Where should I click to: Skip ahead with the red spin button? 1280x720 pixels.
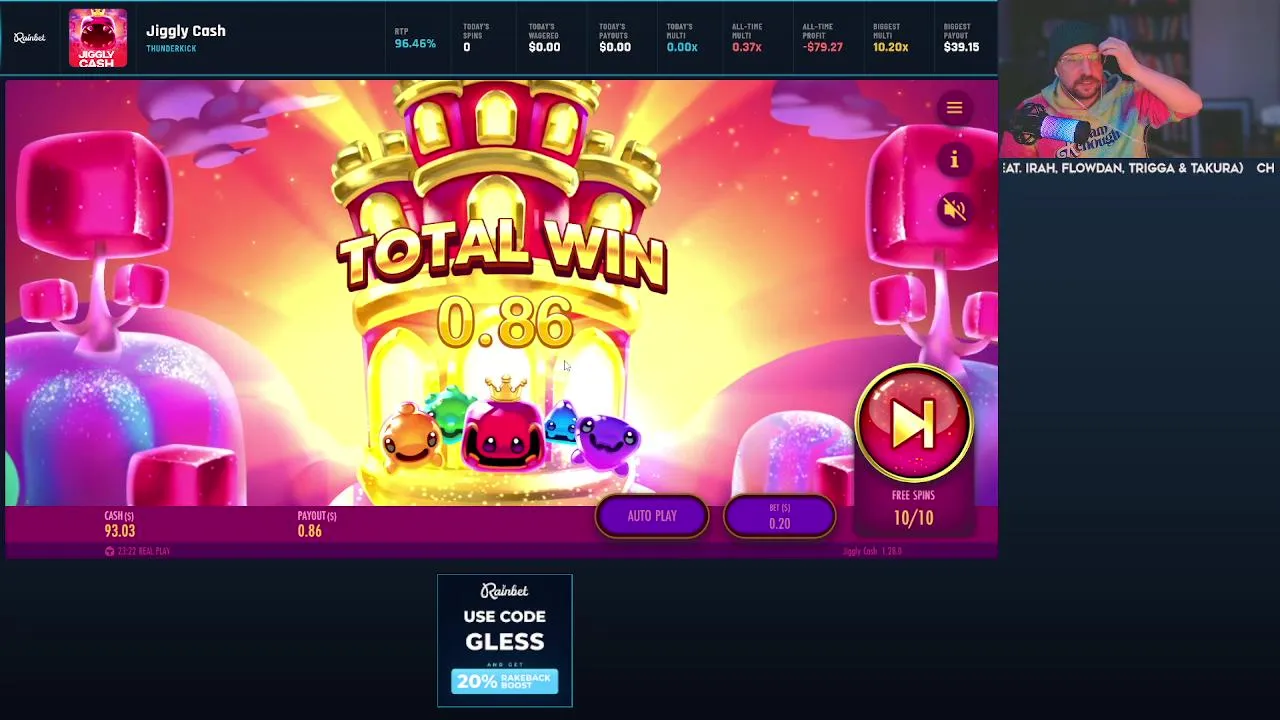pyautogui.click(x=913, y=424)
